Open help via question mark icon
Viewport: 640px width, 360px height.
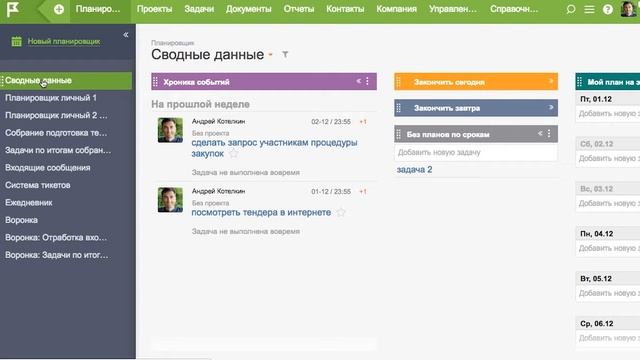tap(608, 9)
